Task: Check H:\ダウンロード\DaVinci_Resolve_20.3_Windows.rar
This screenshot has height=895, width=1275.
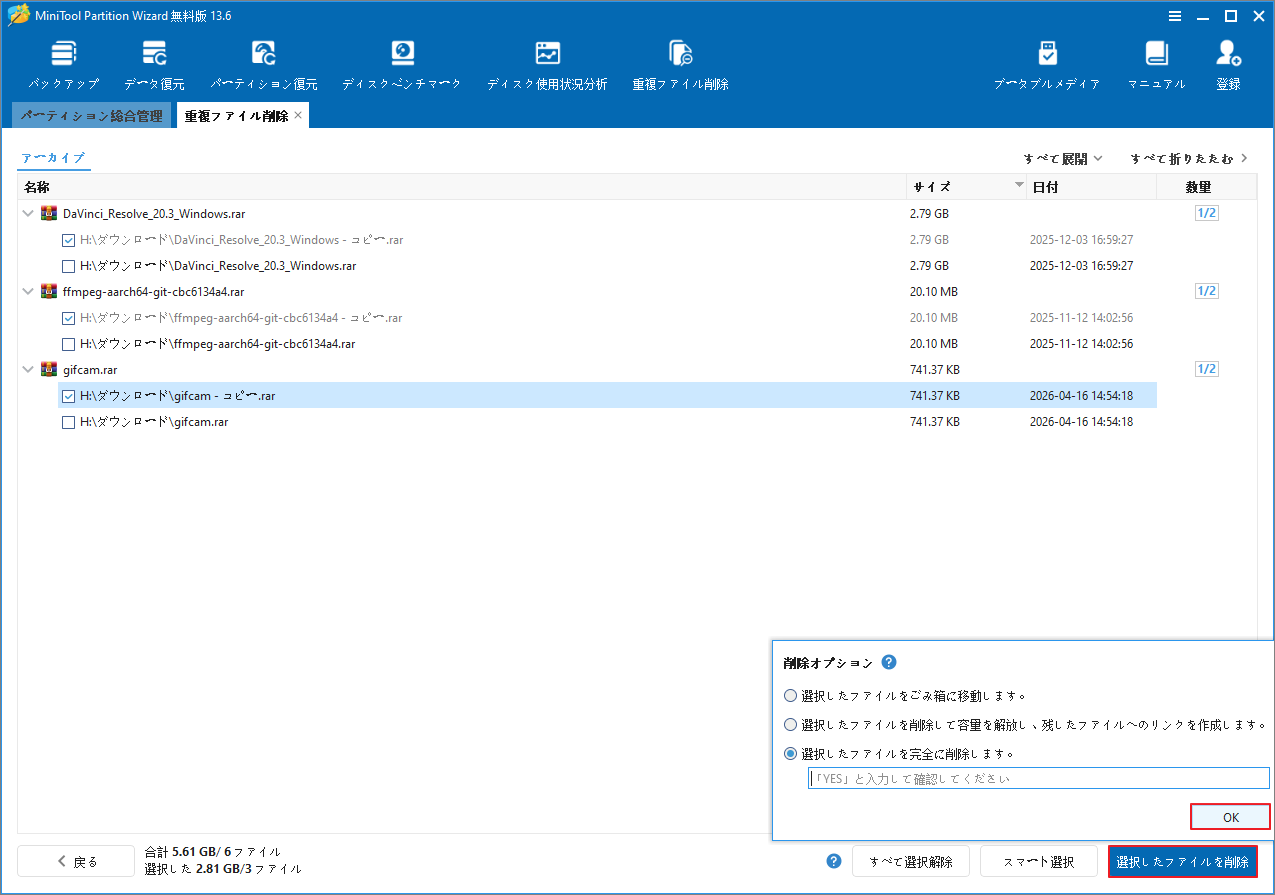Action: [x=69, y=266]
